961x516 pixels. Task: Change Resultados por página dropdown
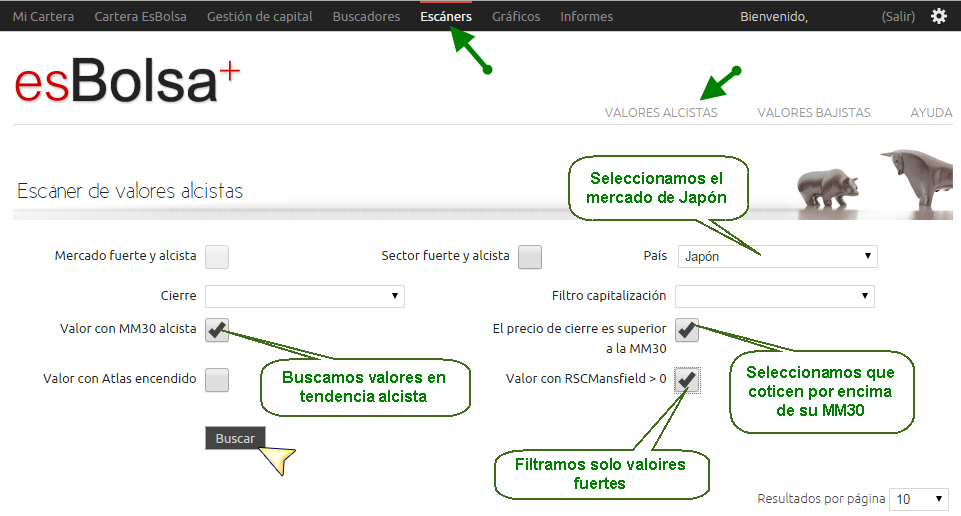click(920, 499)
